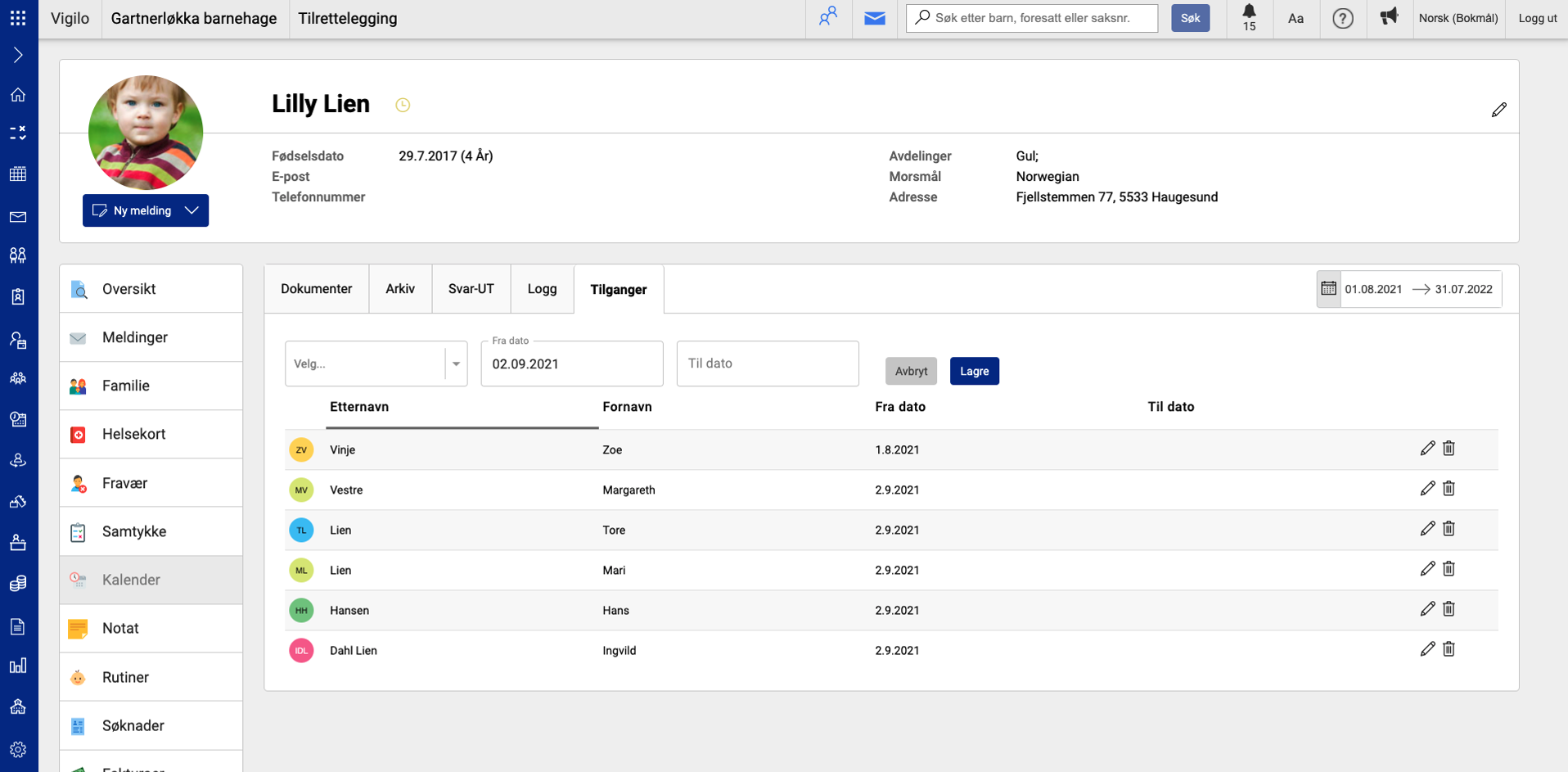Image resolution: width=1568 pixels, height=772 pixels.
Task: Open Helsekort in the side menu
Action: point(134,434)
